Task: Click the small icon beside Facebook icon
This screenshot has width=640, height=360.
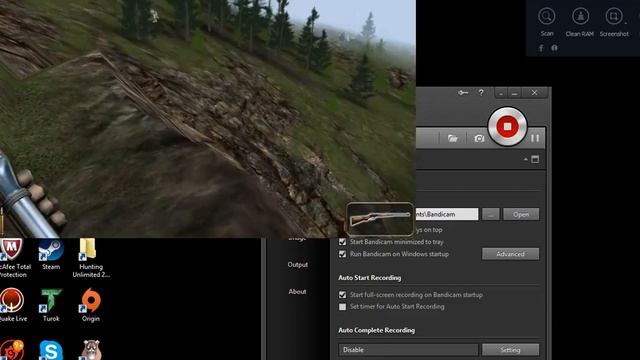Action: click(x=554, y=48)
